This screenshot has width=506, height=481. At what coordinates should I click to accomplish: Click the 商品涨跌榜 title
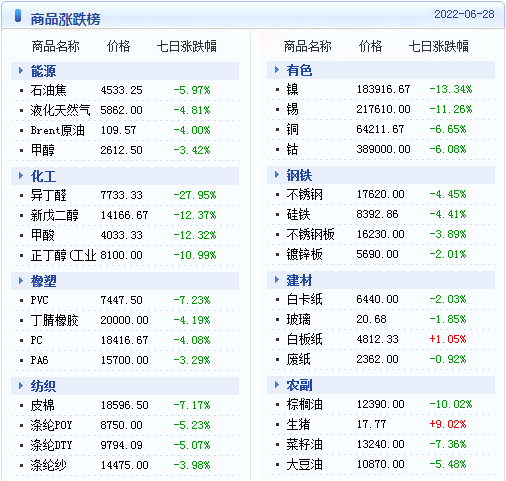pyautogui.click(x=65, y=19)
